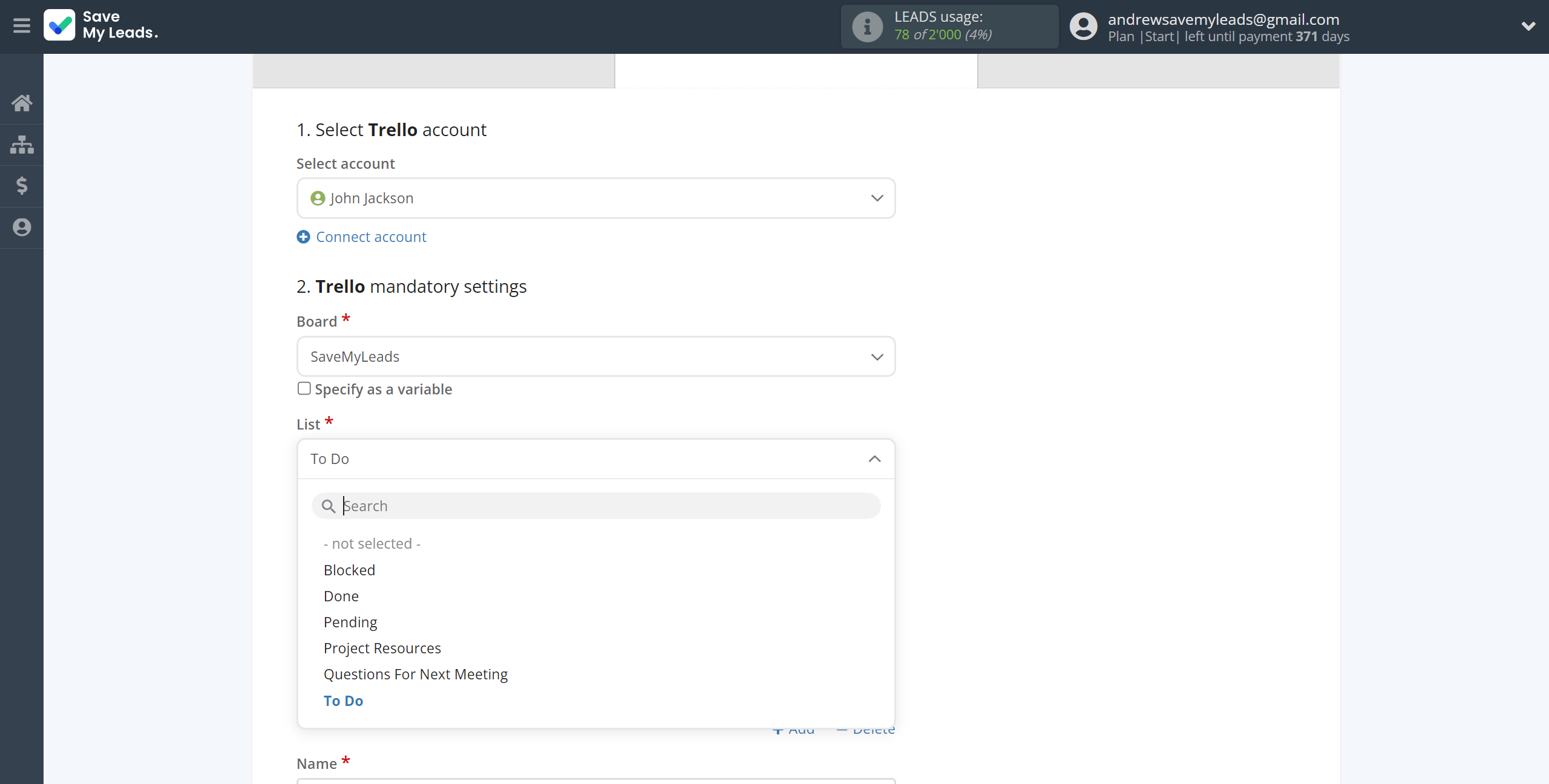Open the billing dollar icon

point(22,186)
